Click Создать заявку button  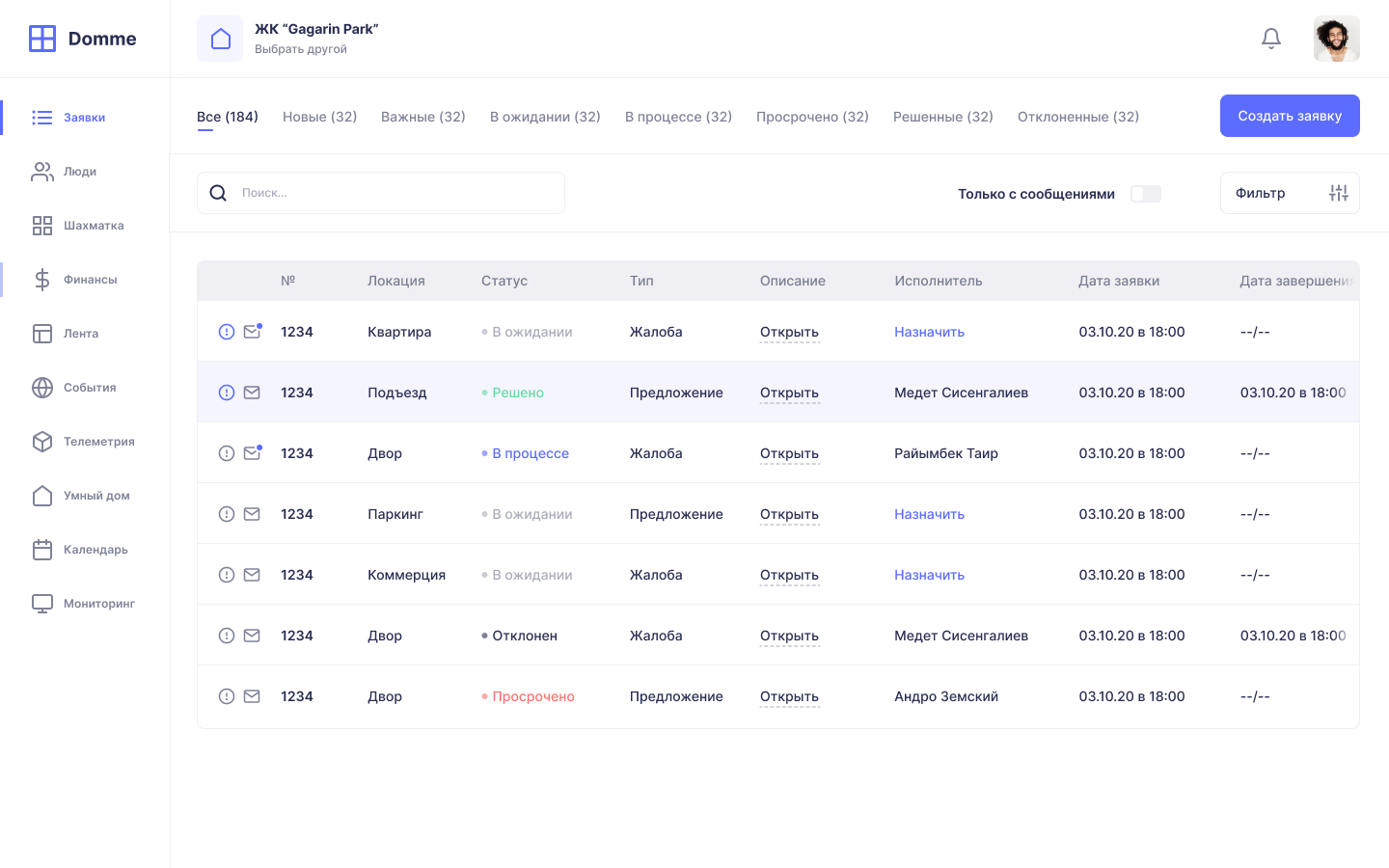1289,116
